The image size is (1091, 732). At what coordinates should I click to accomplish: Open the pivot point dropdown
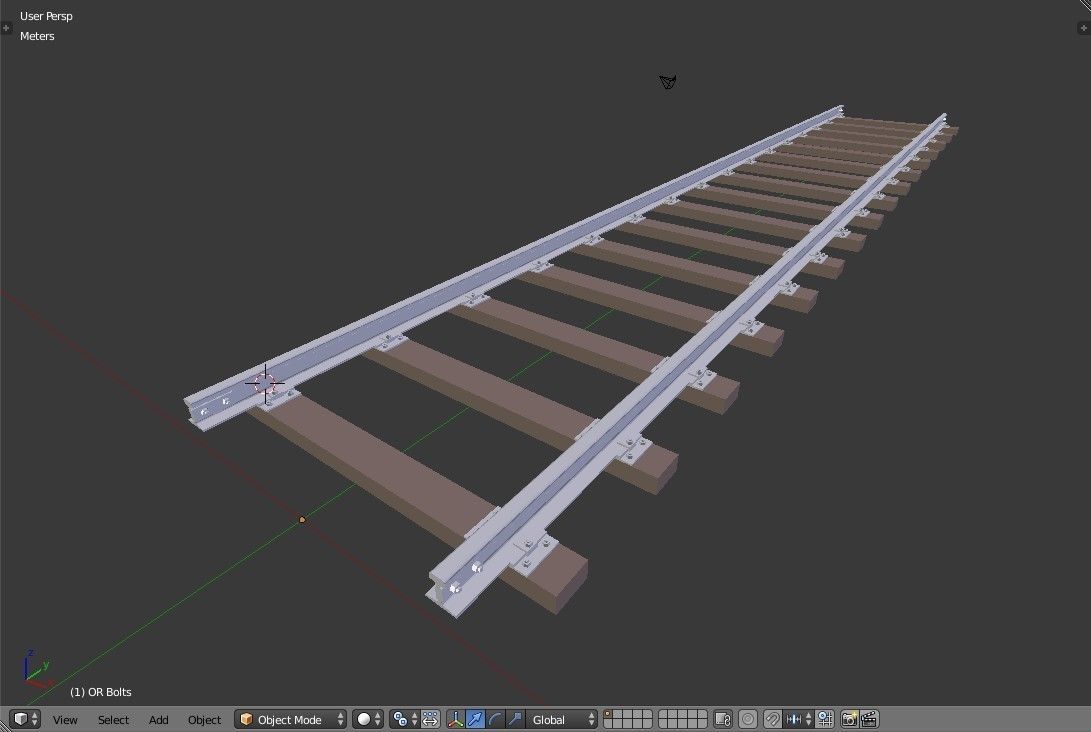pyautogui.click(x=404, y=719)
